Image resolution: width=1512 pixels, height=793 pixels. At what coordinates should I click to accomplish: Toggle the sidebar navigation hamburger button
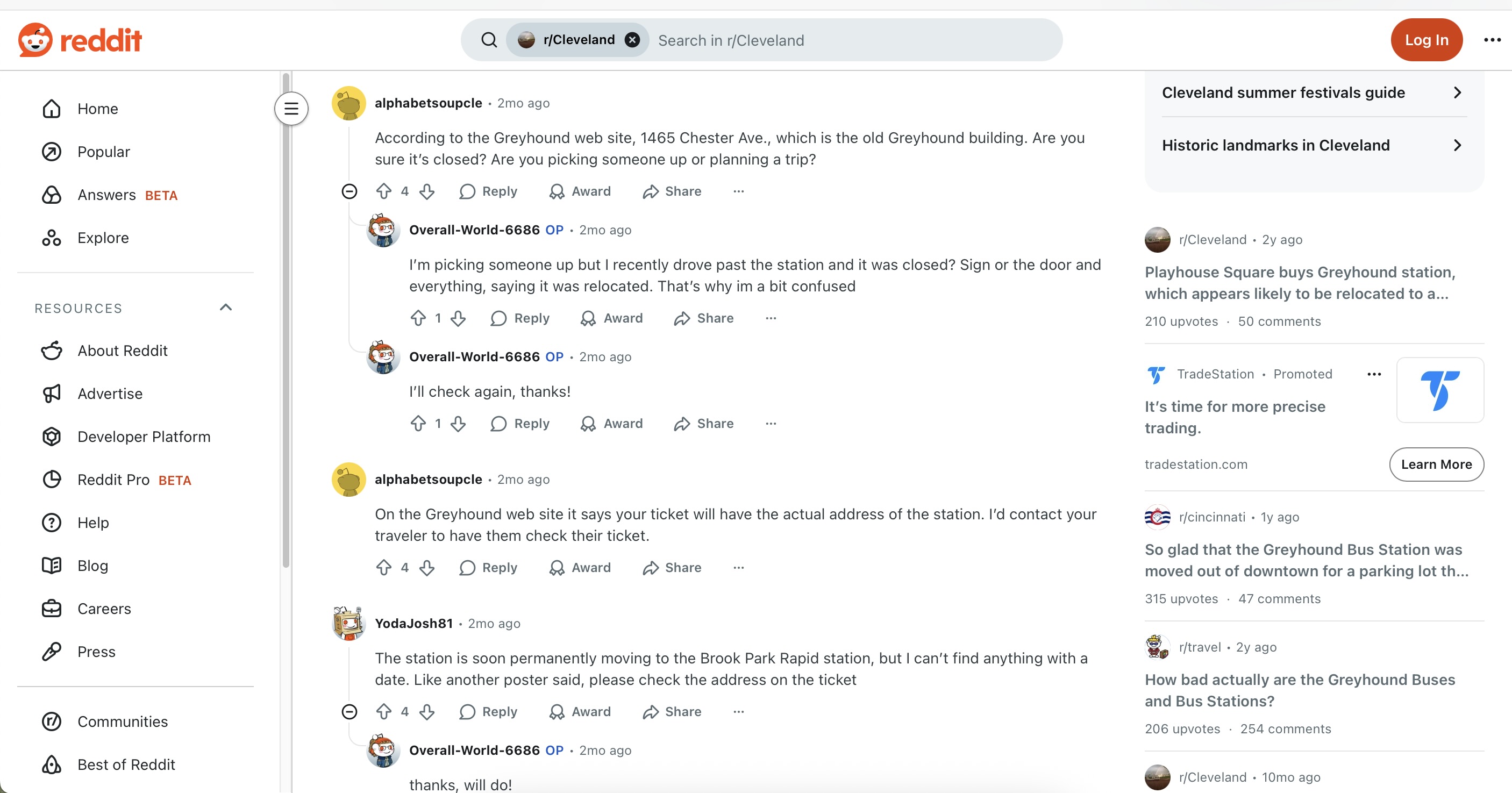coord(291,109)
